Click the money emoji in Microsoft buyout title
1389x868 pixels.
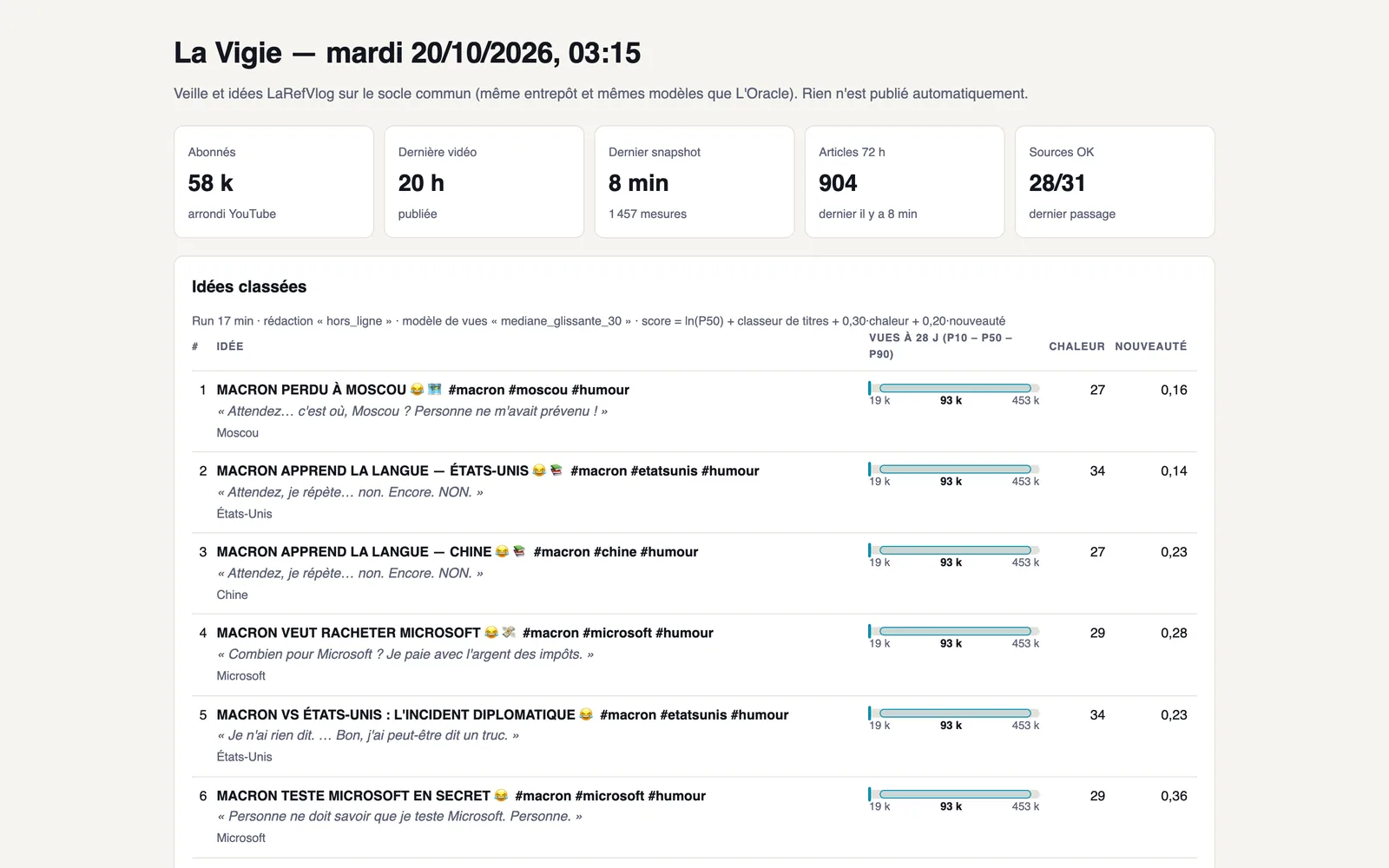[x=509, y=633]
